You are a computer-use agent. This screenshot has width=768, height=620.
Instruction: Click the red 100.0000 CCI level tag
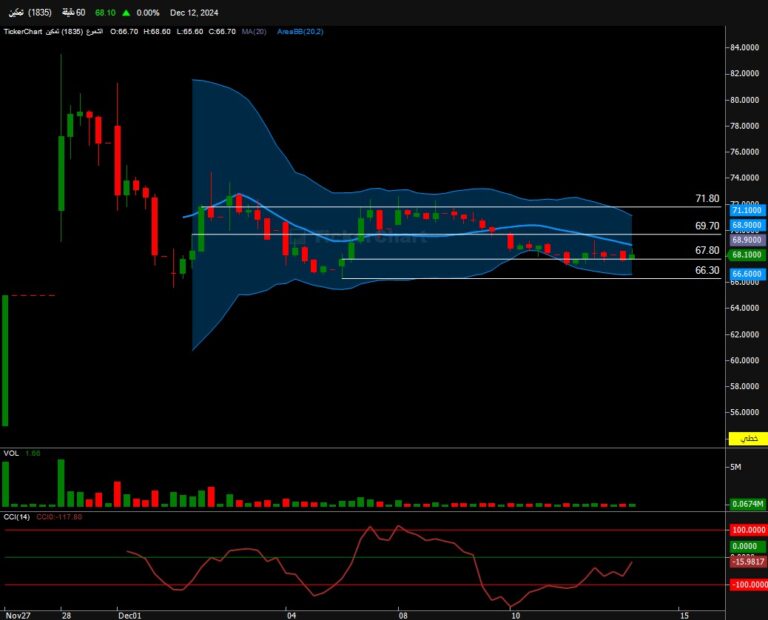point(747,531)
